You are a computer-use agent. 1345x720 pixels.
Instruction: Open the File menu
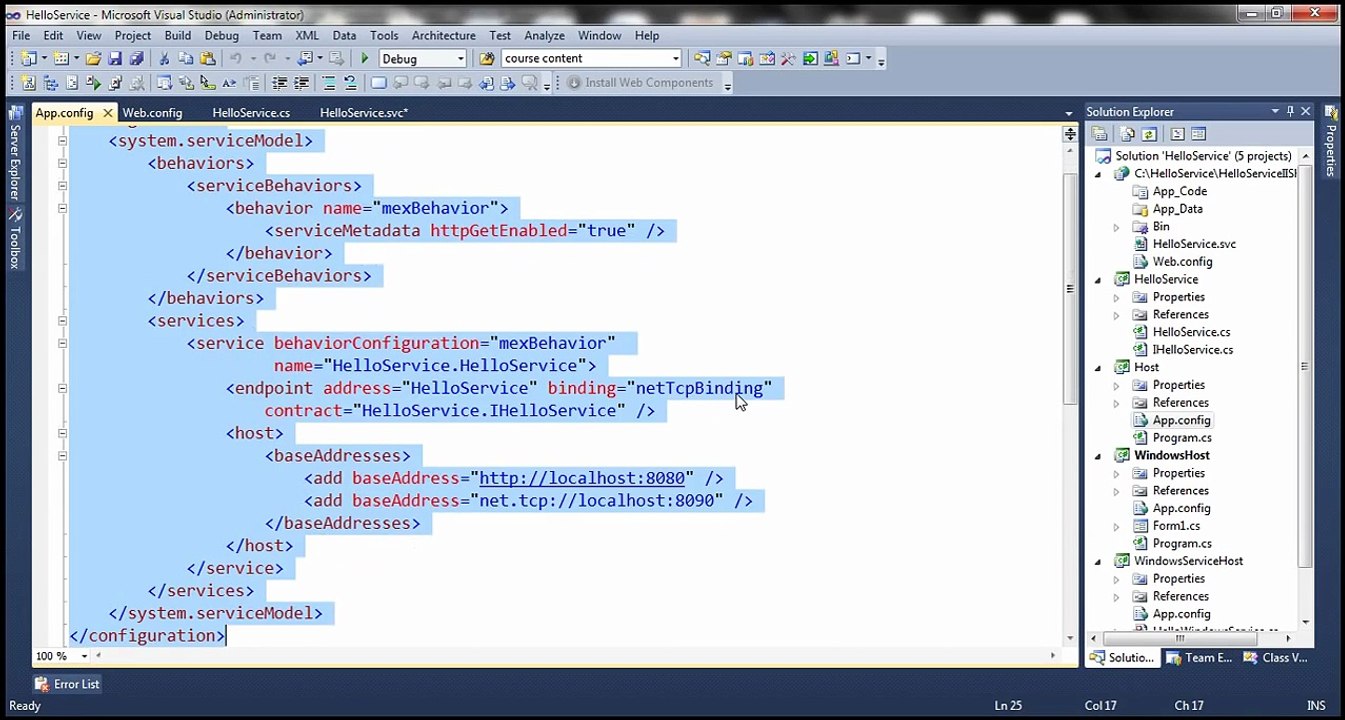pos(21,35)
